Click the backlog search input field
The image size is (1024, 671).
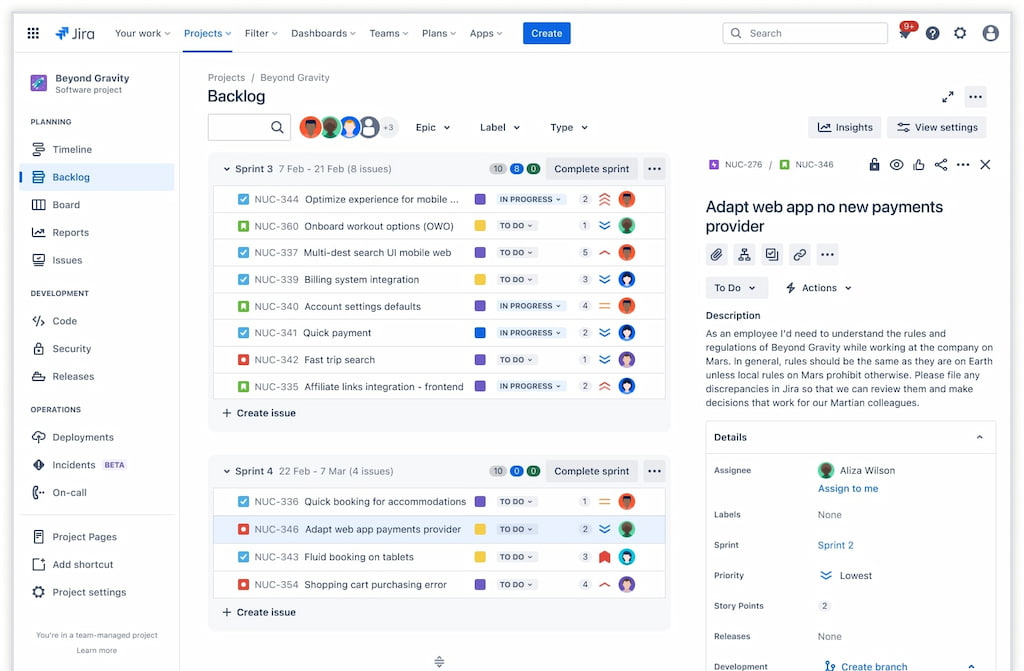(247, 127)
